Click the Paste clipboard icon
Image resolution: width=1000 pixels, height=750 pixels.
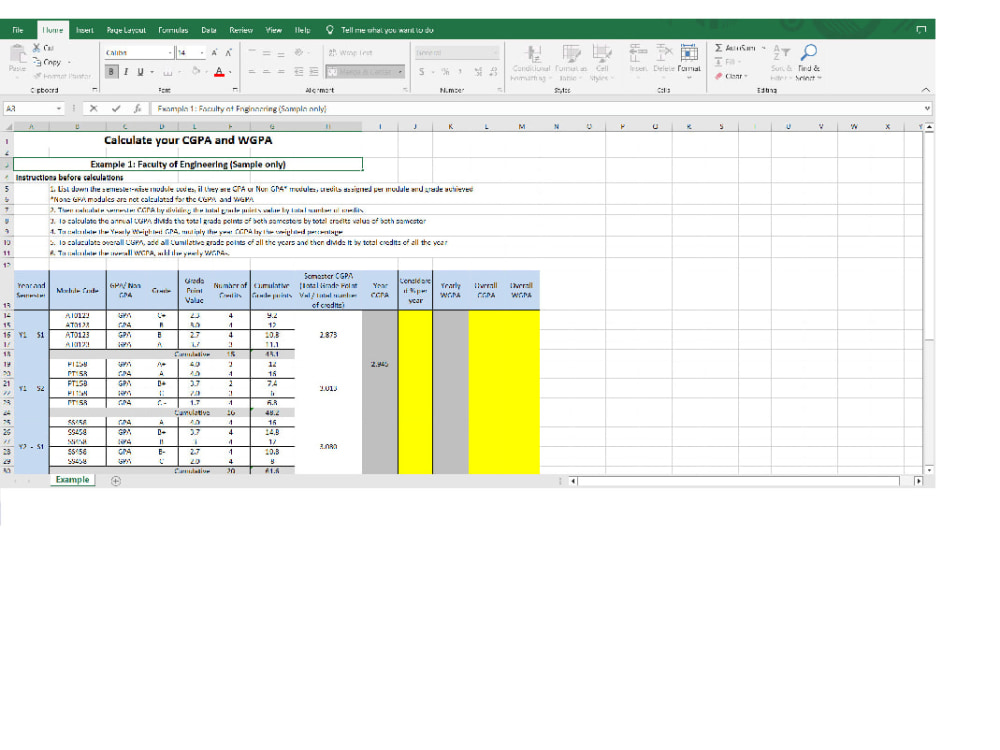(17, 53)
